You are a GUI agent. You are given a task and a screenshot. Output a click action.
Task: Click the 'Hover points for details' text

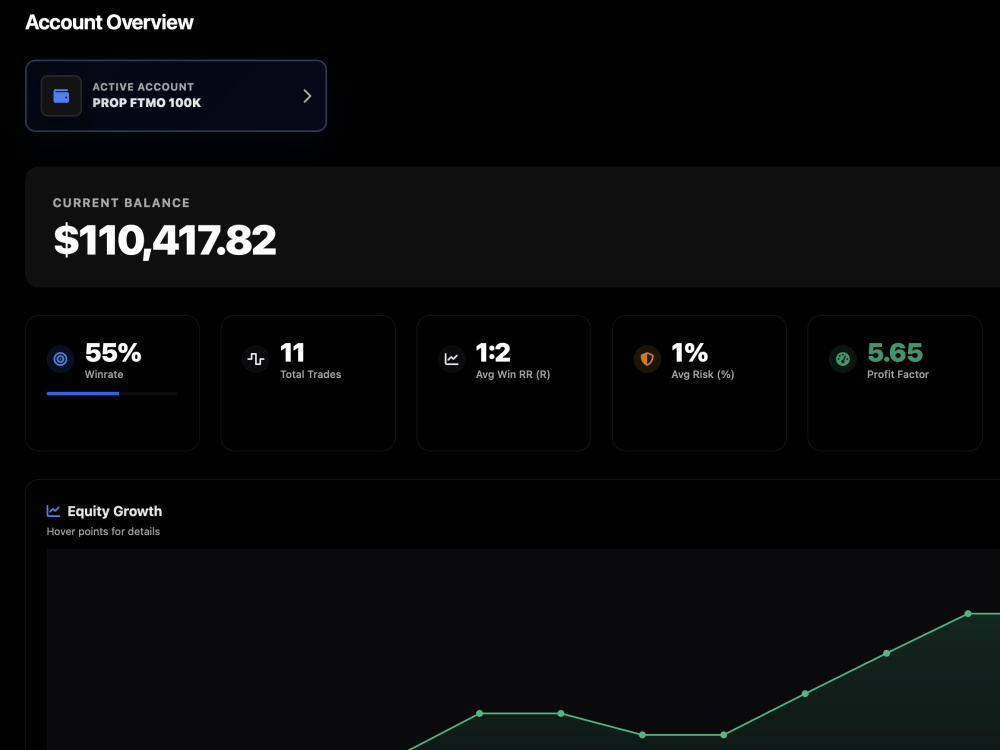[103, 531]
